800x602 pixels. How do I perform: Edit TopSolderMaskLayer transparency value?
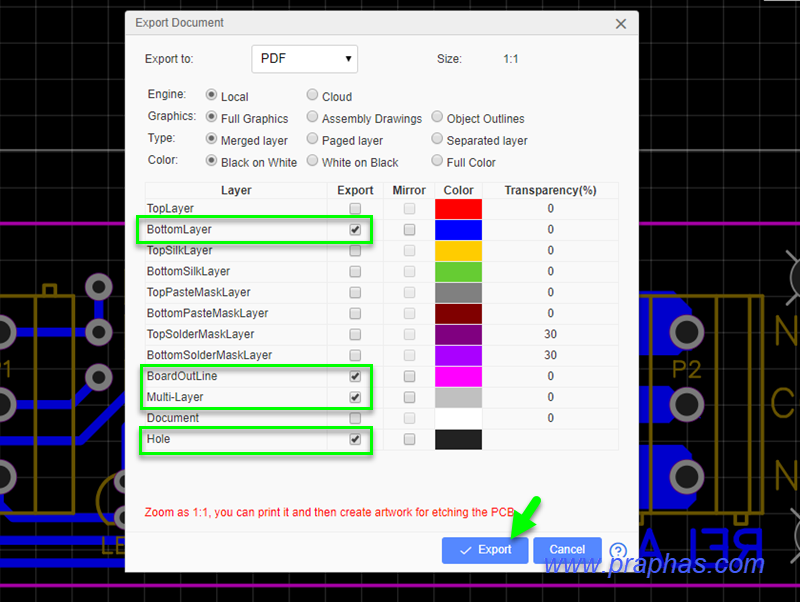coord(550,334)
